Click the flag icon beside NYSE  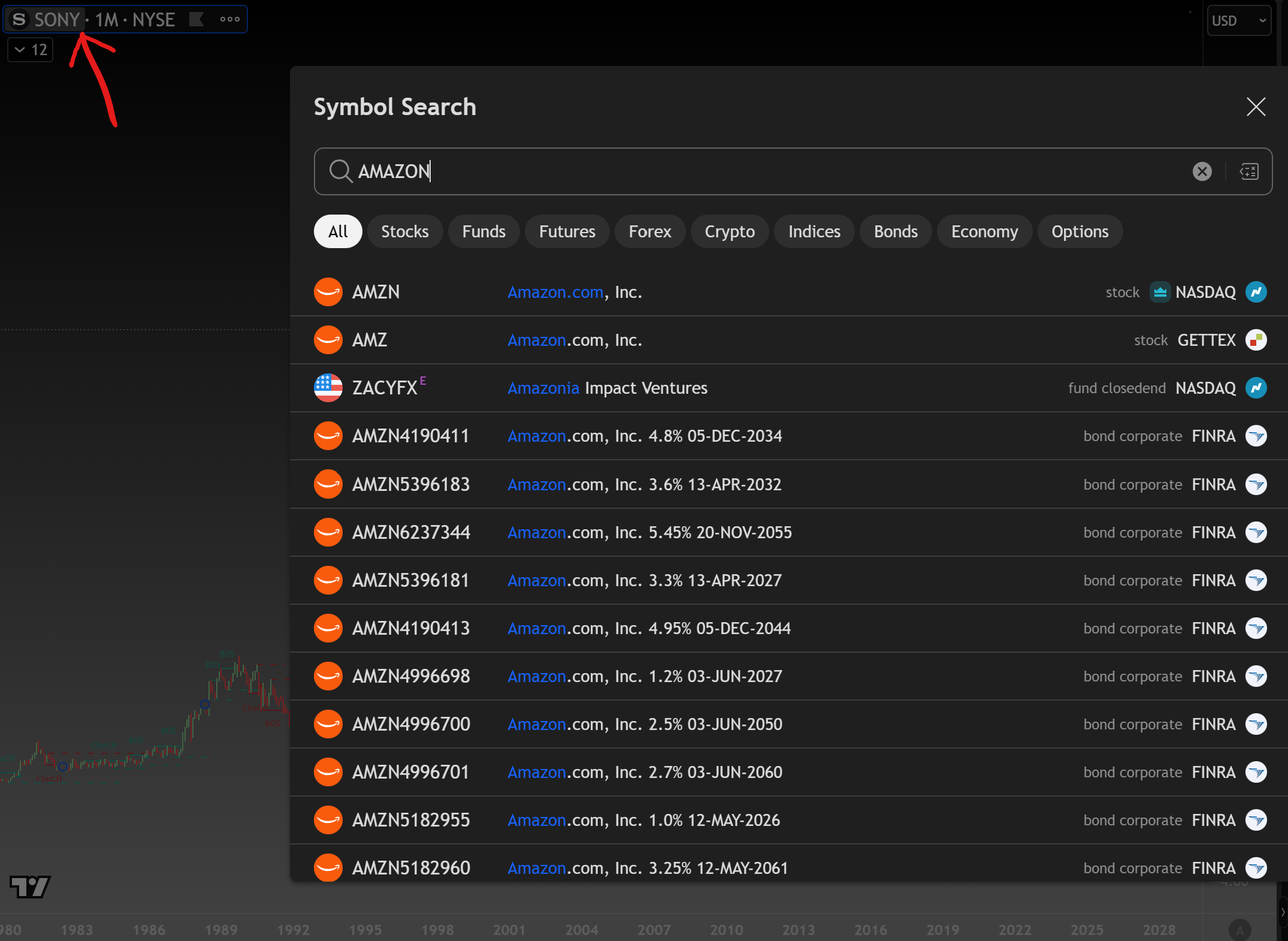[196, 20]
